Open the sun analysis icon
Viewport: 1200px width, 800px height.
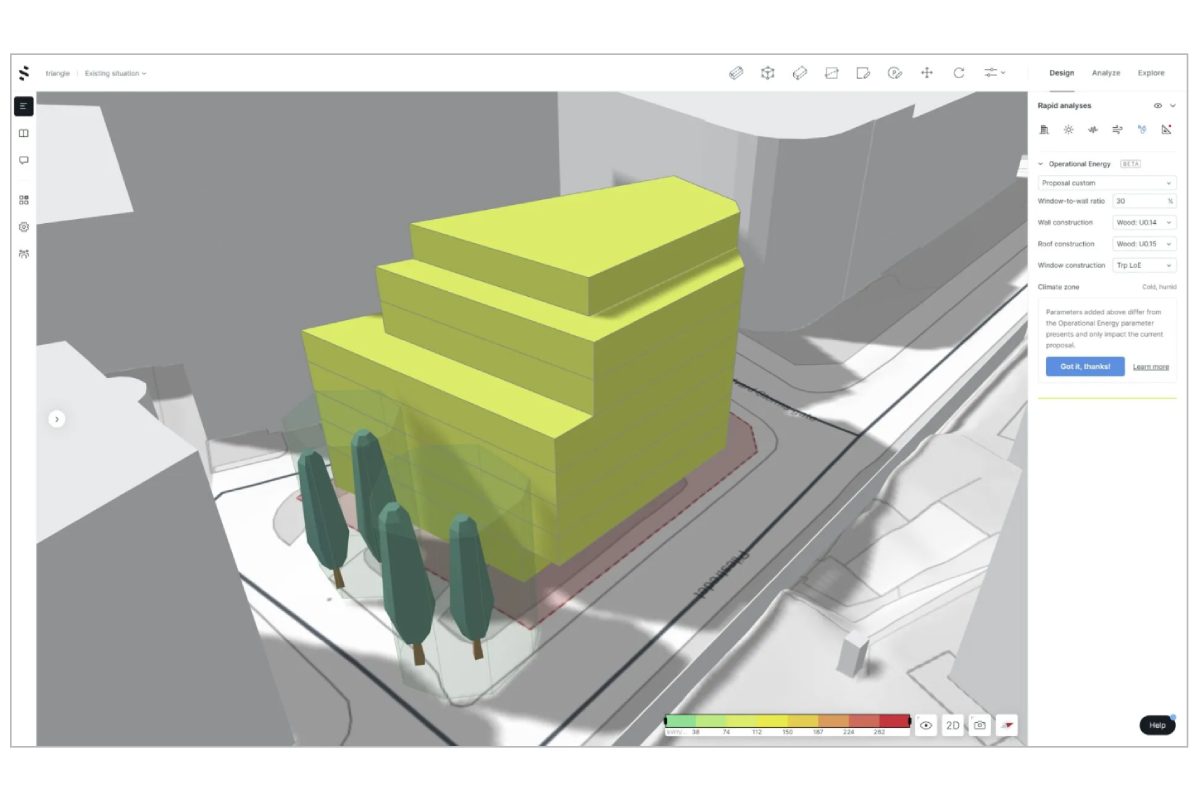[1068, 130]
